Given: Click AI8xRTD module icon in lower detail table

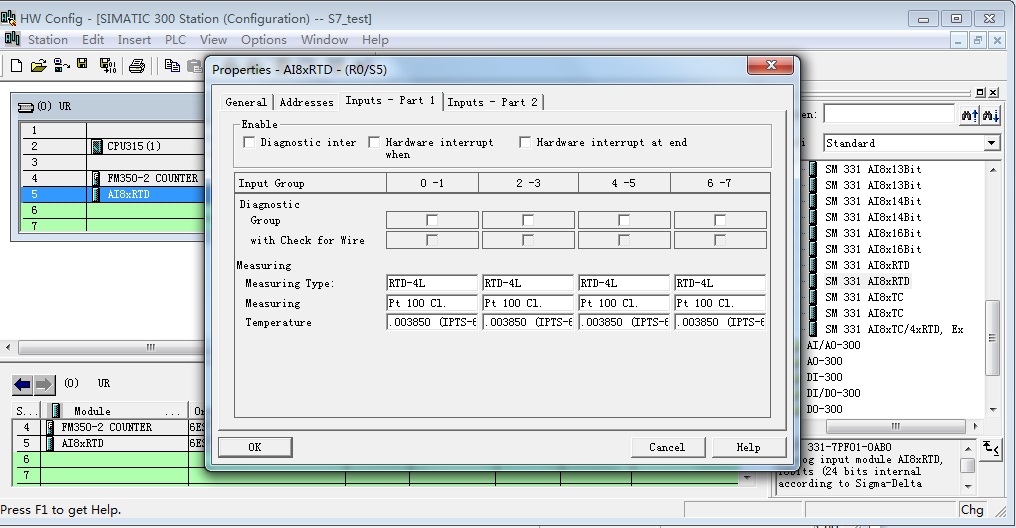Looking at the screenshot, I should [50, 444].
